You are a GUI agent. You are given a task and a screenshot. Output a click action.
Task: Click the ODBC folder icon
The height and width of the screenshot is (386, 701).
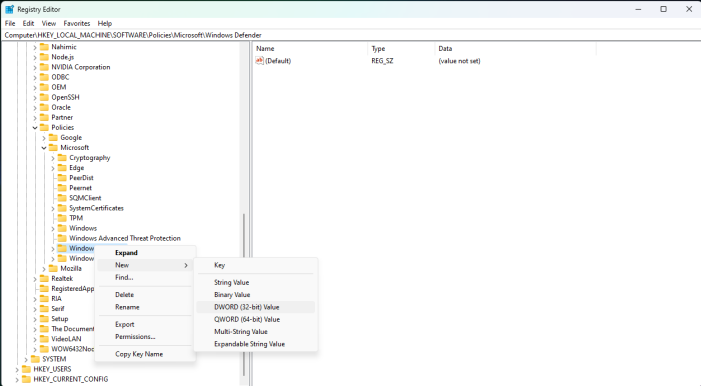point(44,77)
